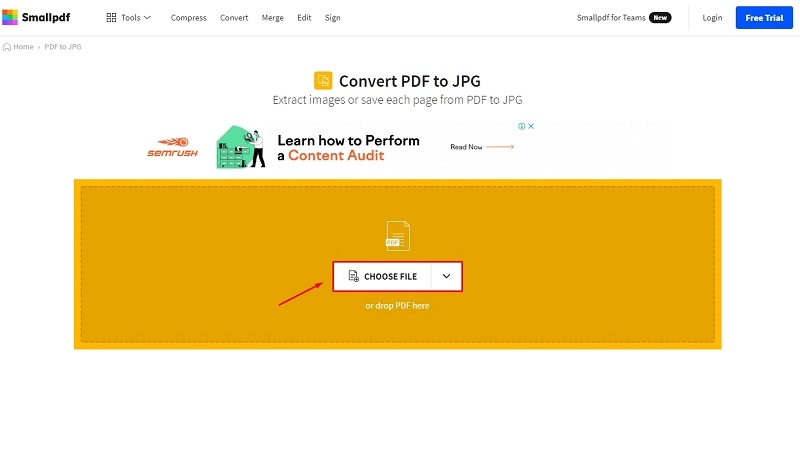Click the CHOOSE FILE button

coord(382,277)
